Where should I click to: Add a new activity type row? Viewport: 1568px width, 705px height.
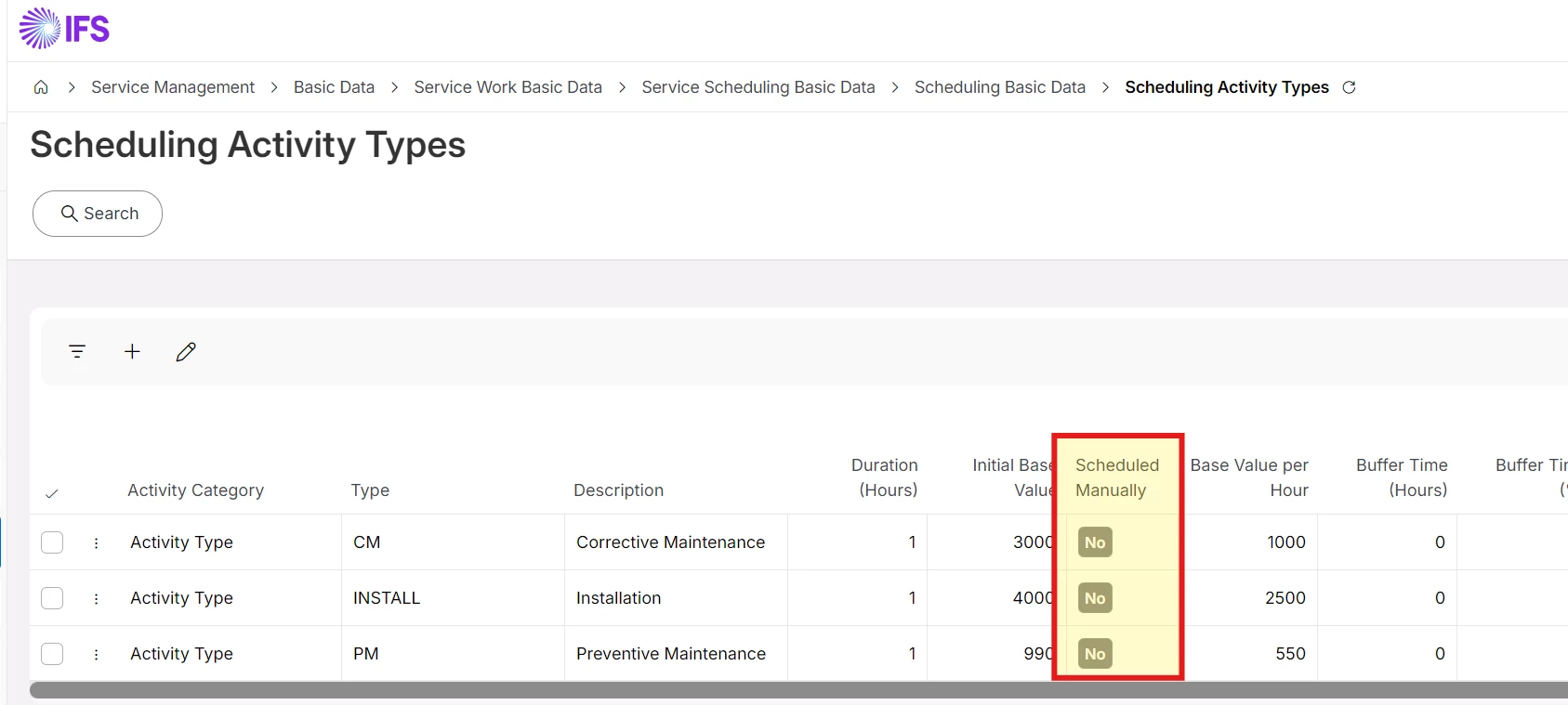[x=132, y=351]
